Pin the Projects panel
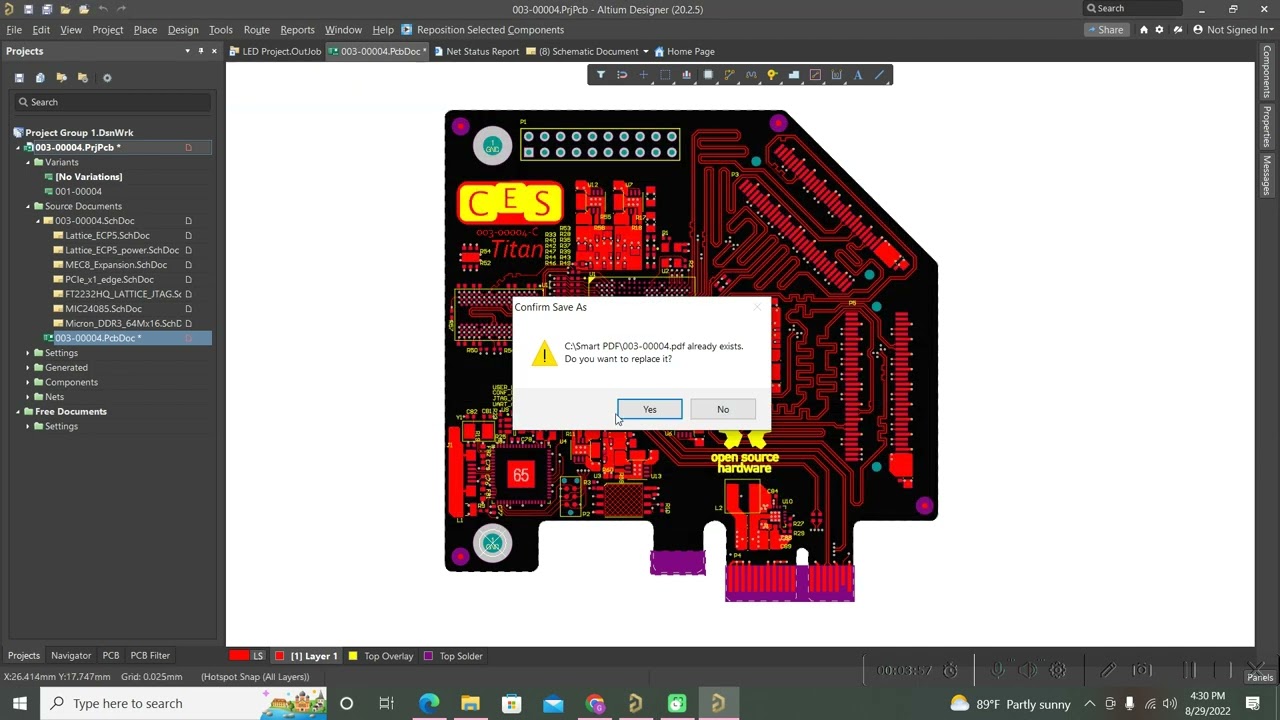This screenshot has width=1280, height=720. coord(200,51)
